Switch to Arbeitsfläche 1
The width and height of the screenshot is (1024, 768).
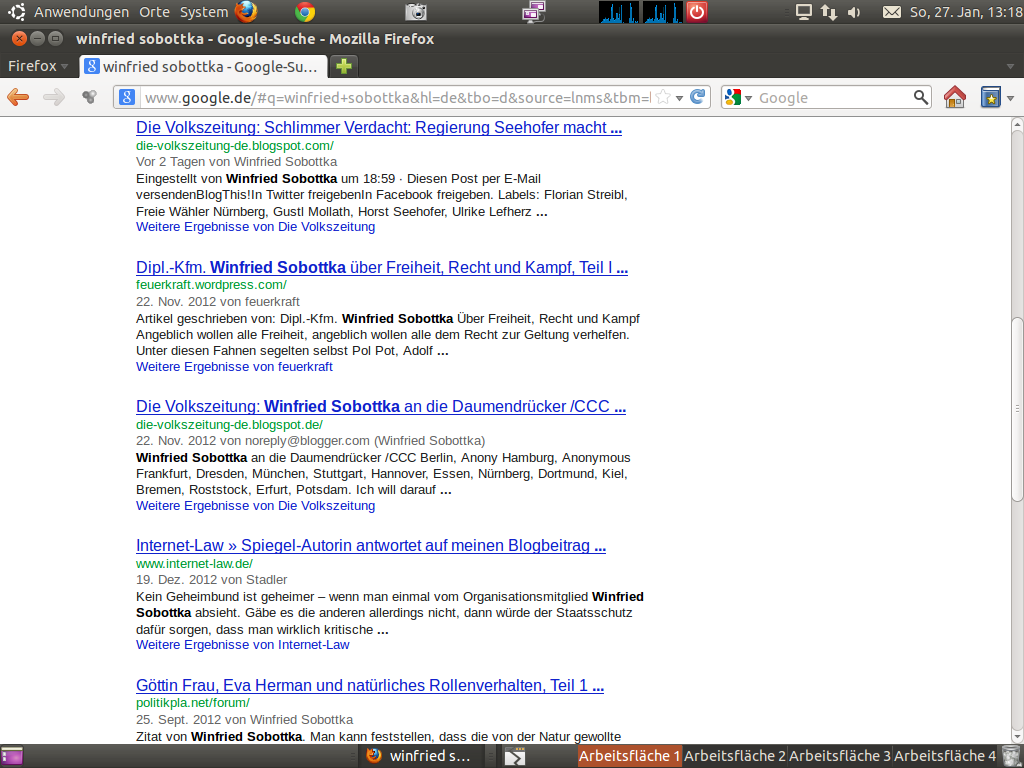[x=630, y=756]
